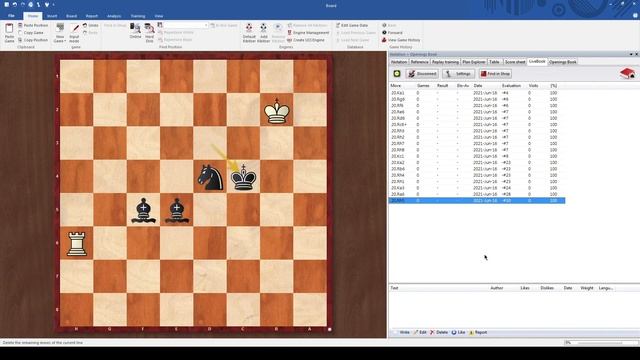Click Edit Game Data
The height and width of the screenshot is (360, 640).
(351, 25)
